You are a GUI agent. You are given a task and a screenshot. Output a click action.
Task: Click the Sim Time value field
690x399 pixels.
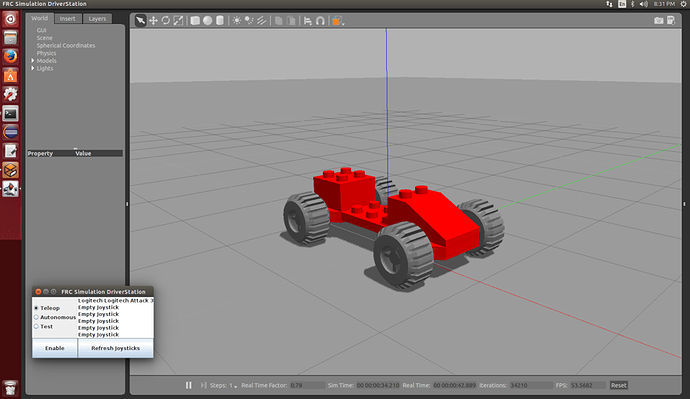click(x=378, y=385)
